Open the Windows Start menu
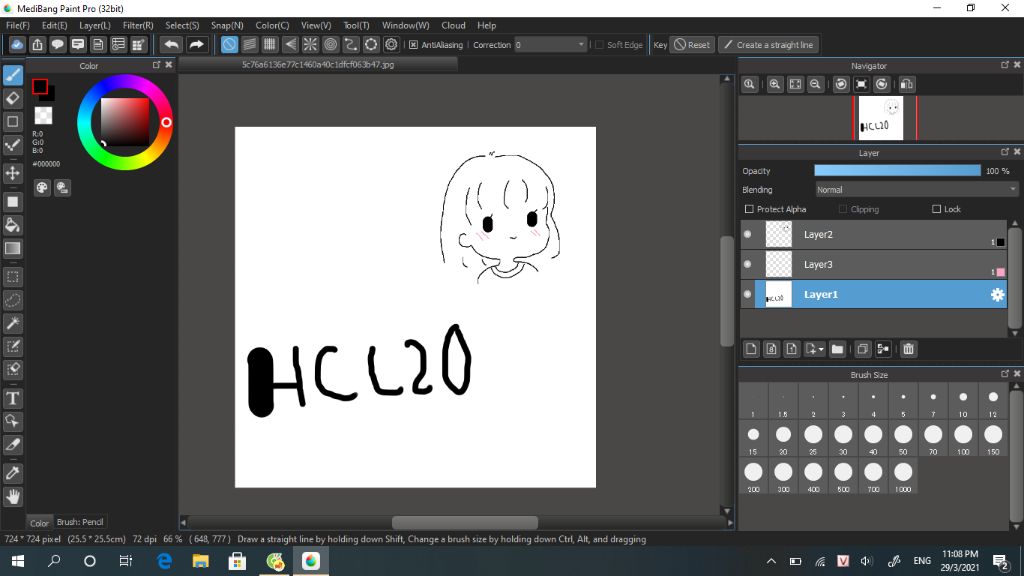Image resolution: width=1024 pixels, height=576 pixels. (18, 561)
